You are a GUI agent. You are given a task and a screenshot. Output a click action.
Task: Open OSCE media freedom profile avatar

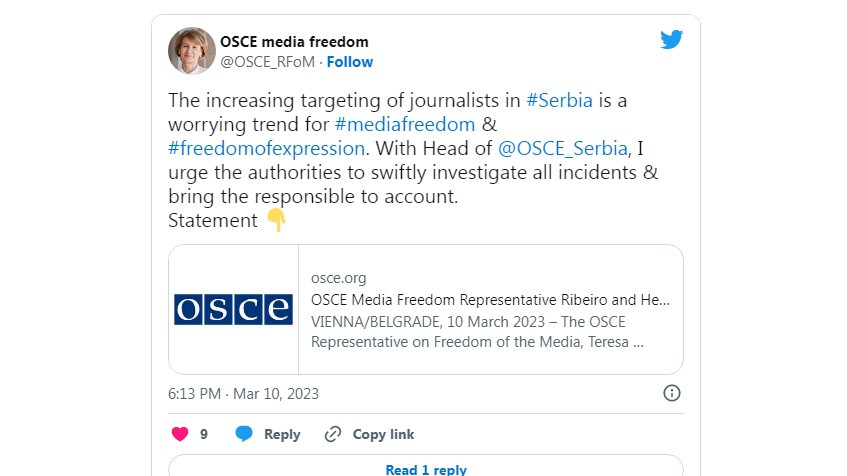coord(192,51)
